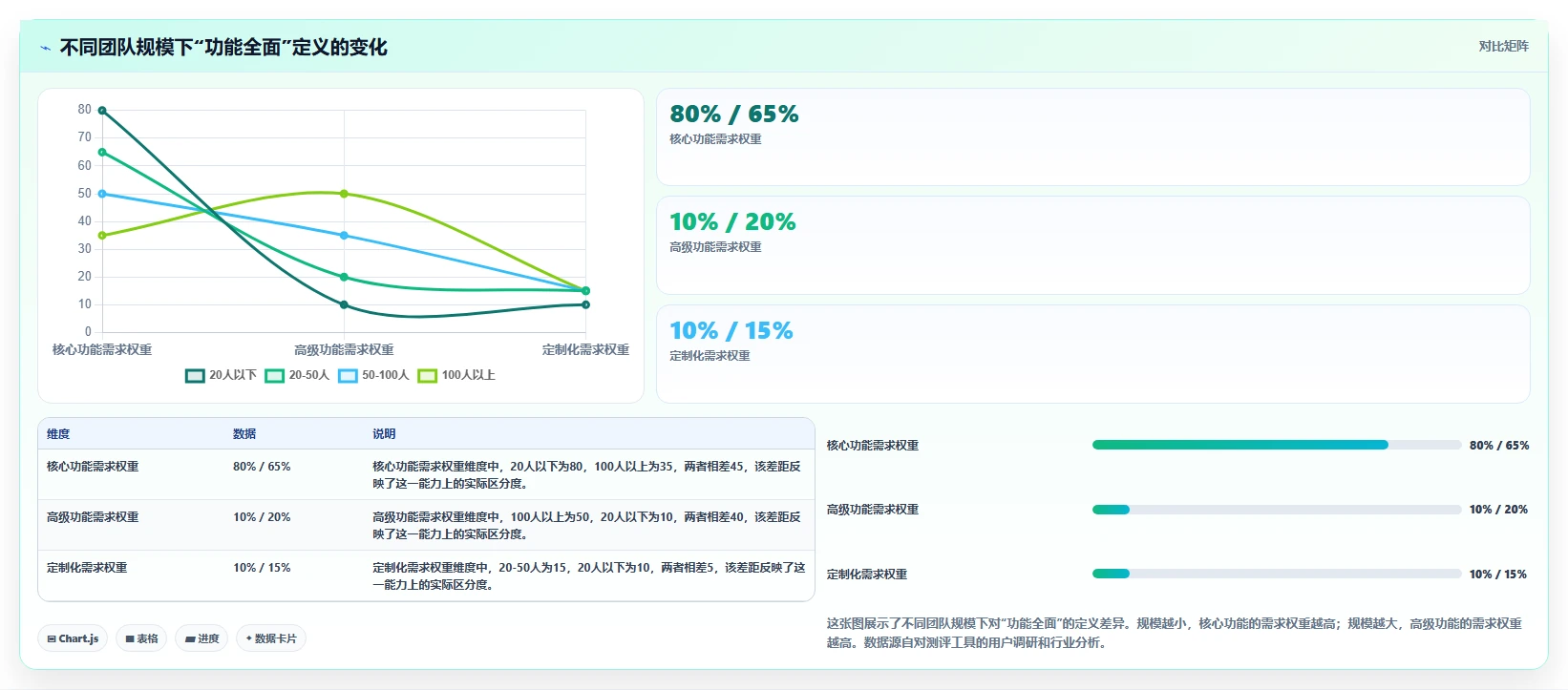Click the 对比矩阵 label in header

(x=1503, y=46)
